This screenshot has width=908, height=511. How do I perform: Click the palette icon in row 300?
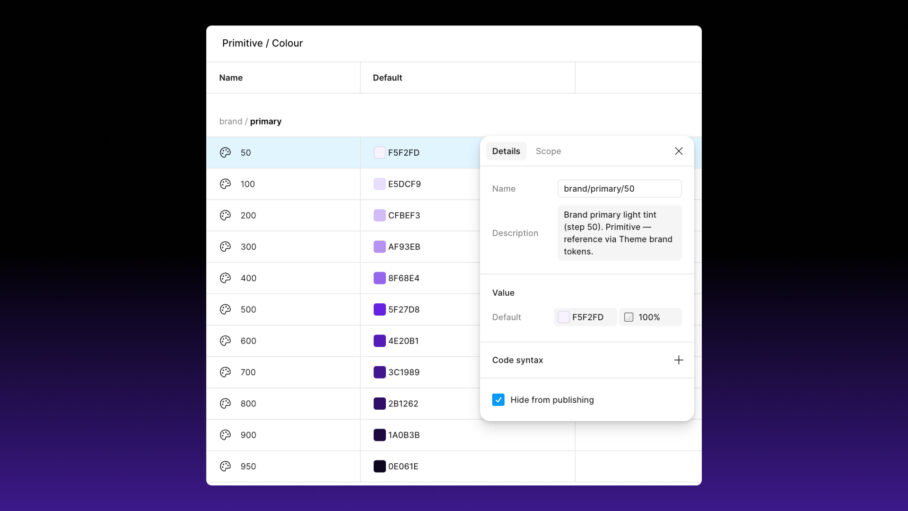point(225,246)
